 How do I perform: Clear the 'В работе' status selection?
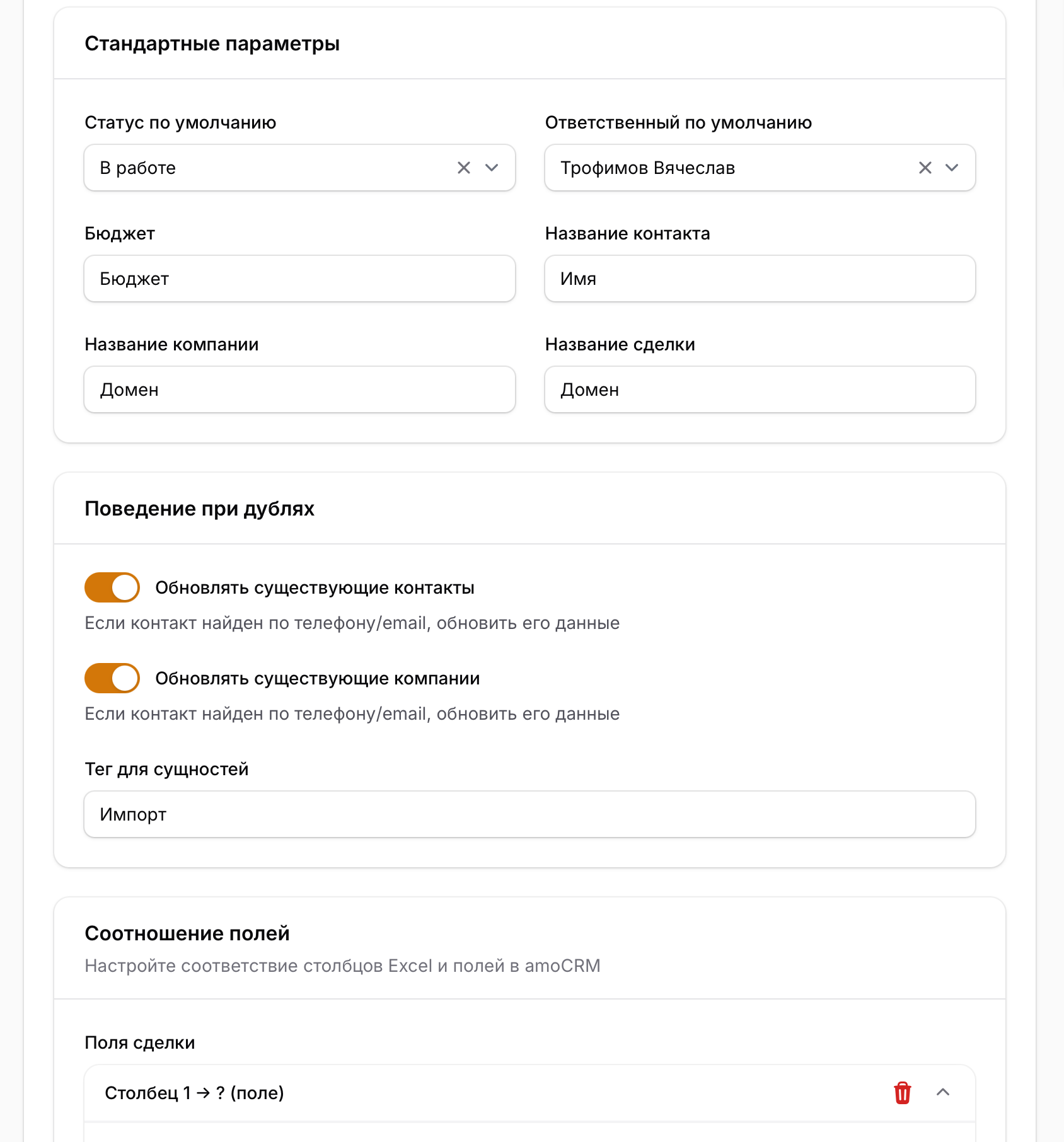pyautogui.click(x=464, y=168)
